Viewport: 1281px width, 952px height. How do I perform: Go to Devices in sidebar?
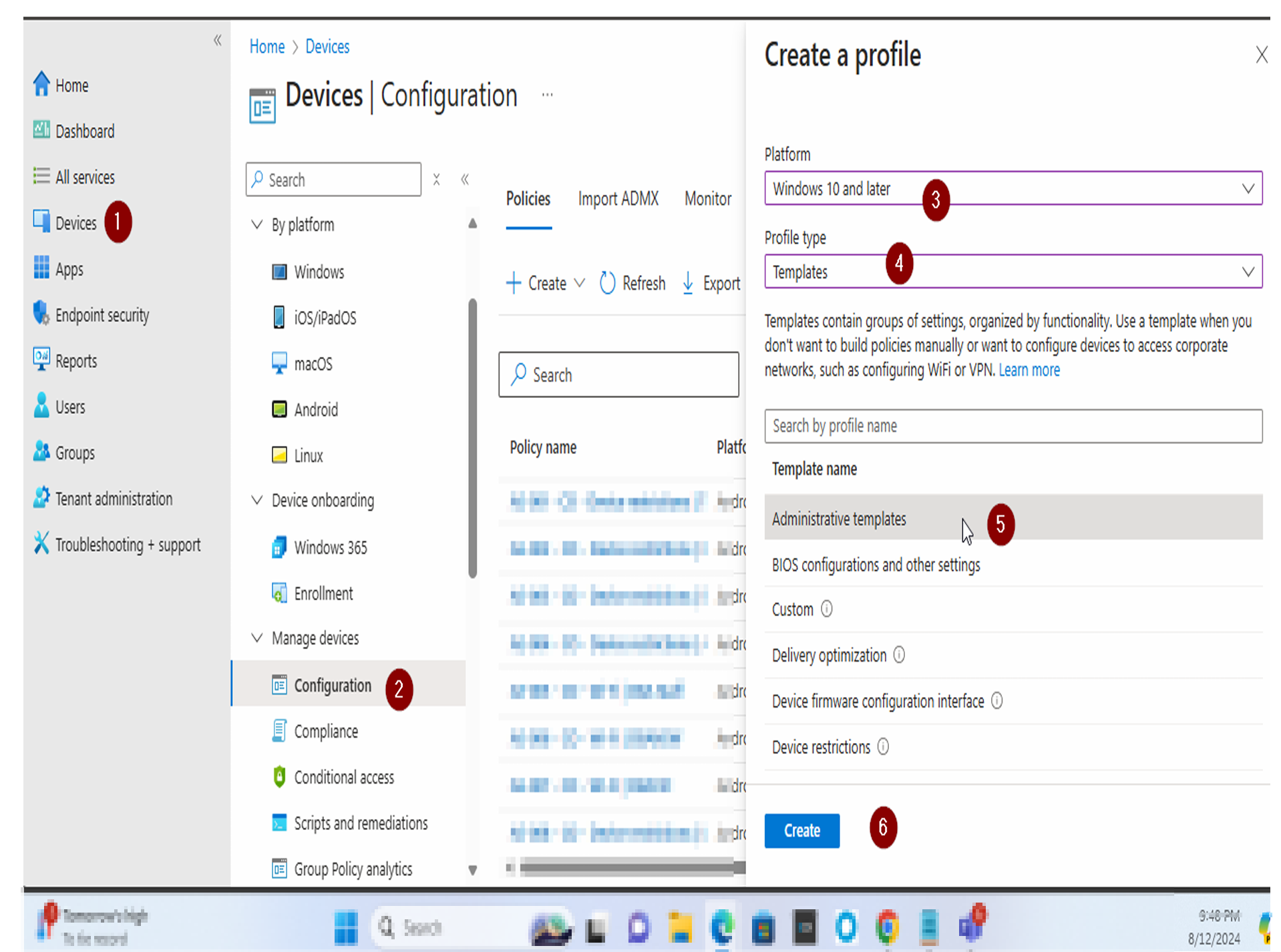[65, 222]
